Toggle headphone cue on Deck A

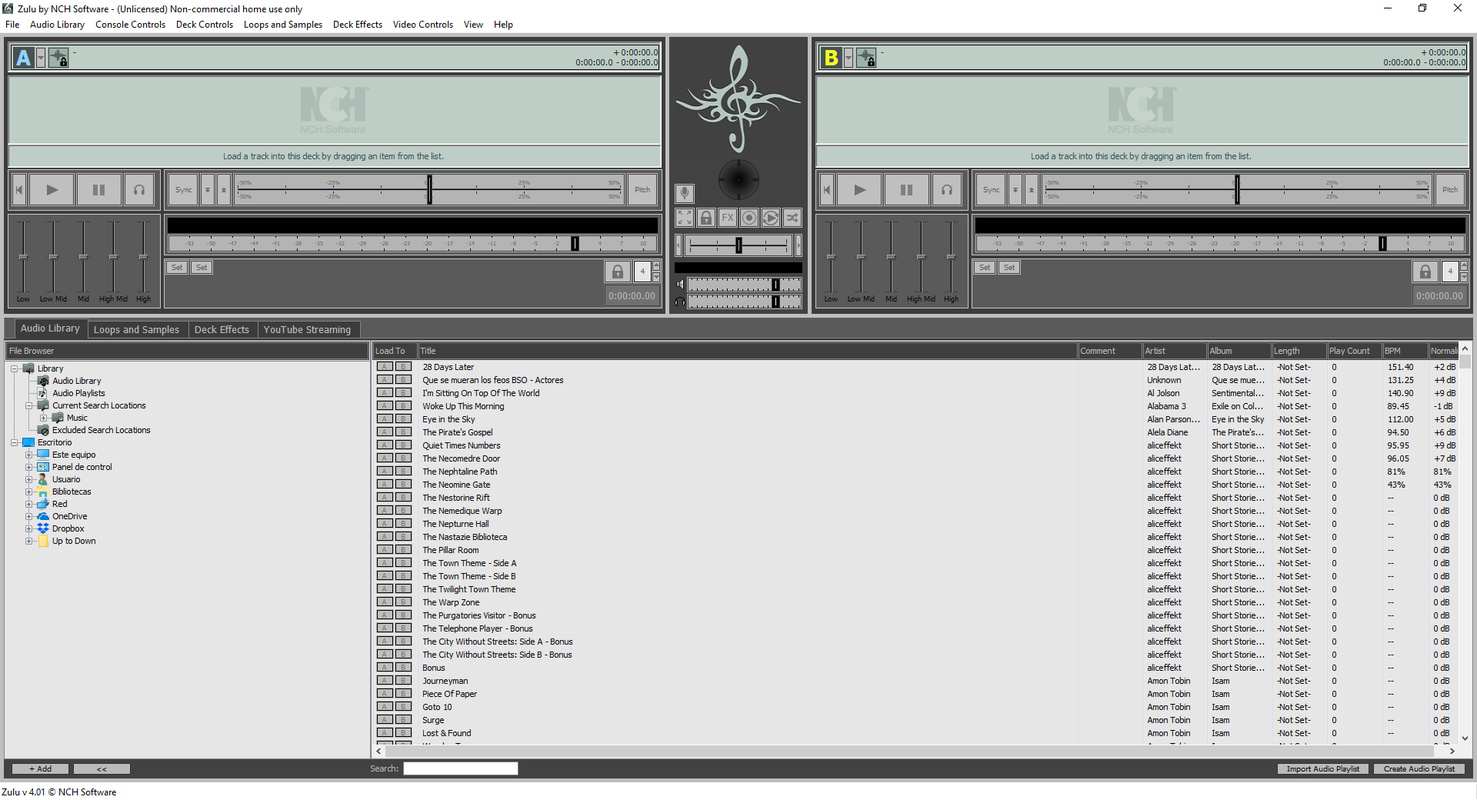(x=139, y=189)
